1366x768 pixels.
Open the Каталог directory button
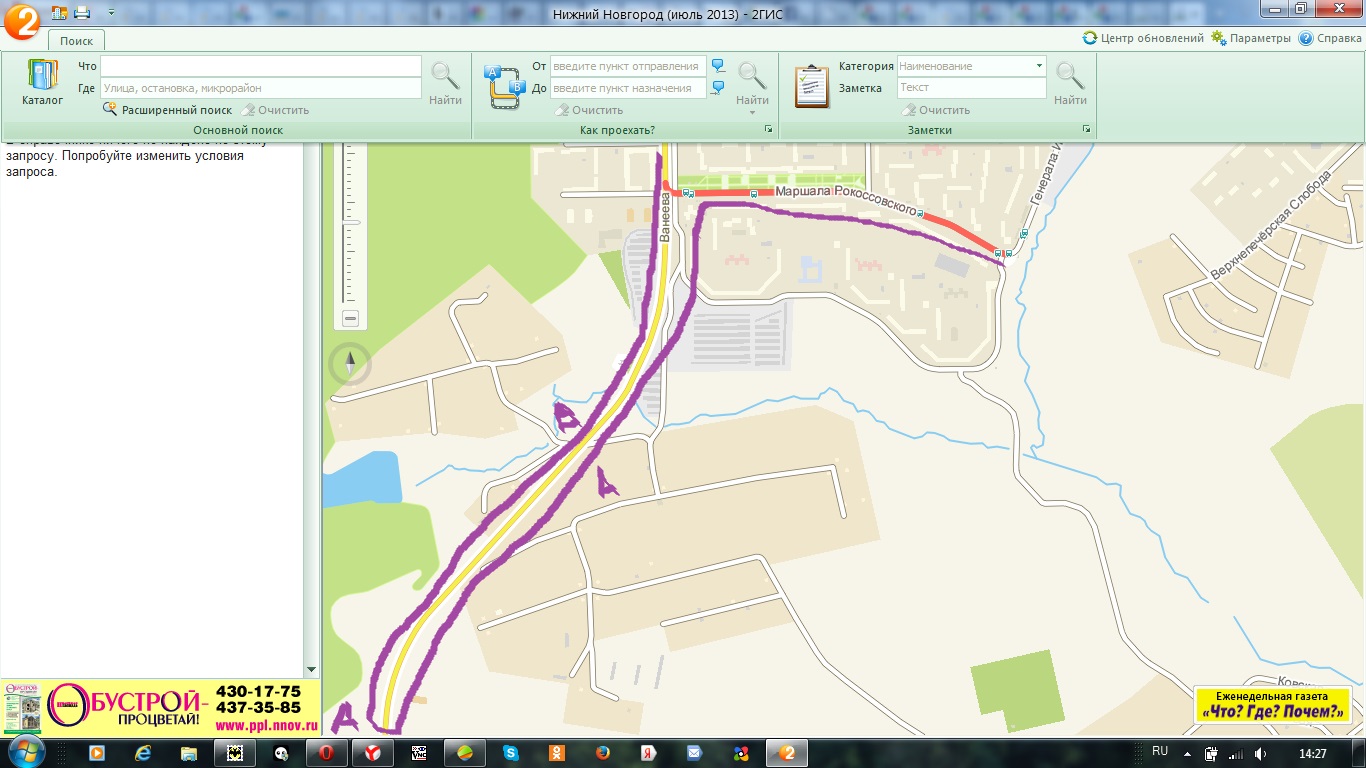point(42,83)
